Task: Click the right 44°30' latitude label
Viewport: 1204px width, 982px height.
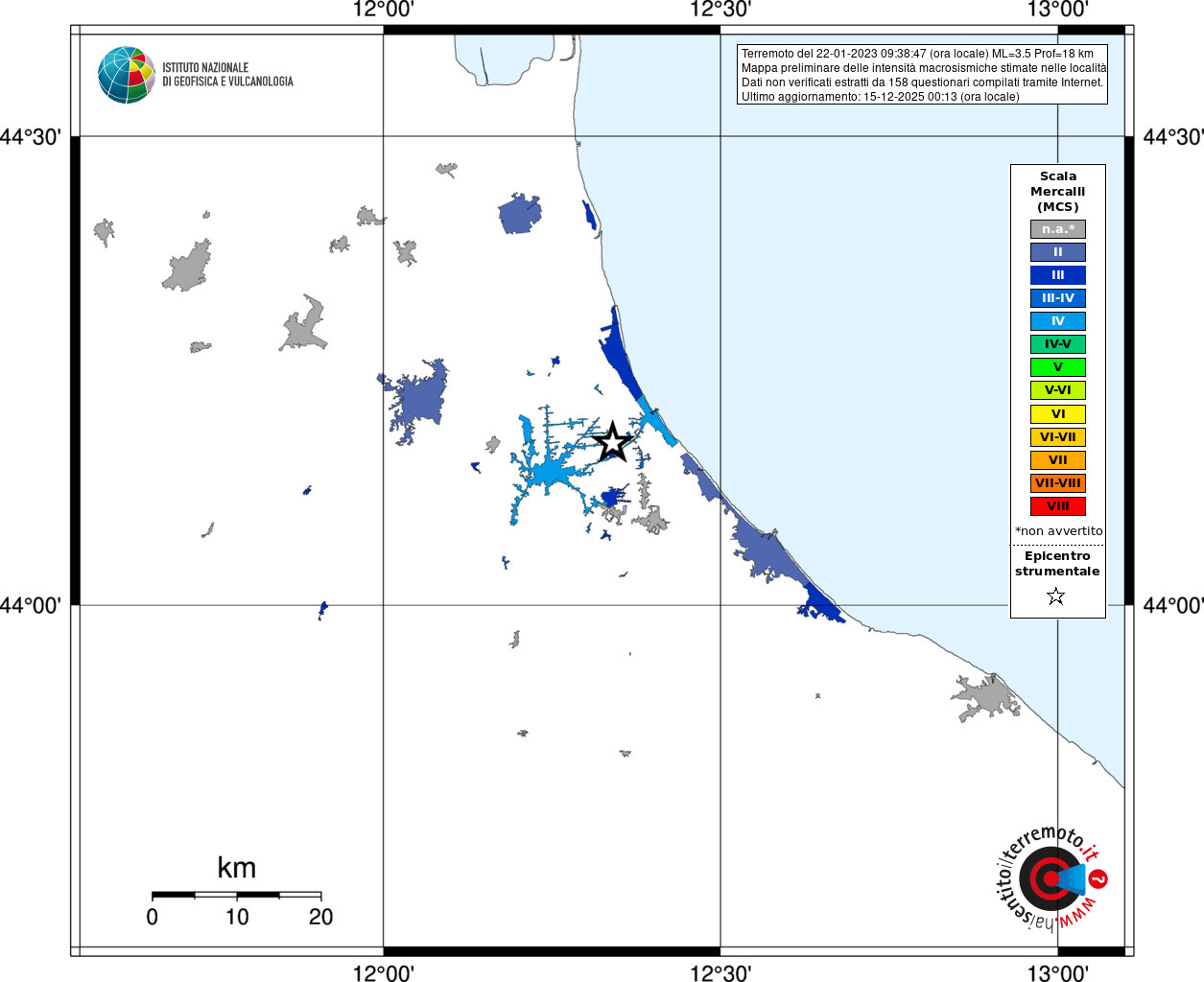Action: 1172,137
